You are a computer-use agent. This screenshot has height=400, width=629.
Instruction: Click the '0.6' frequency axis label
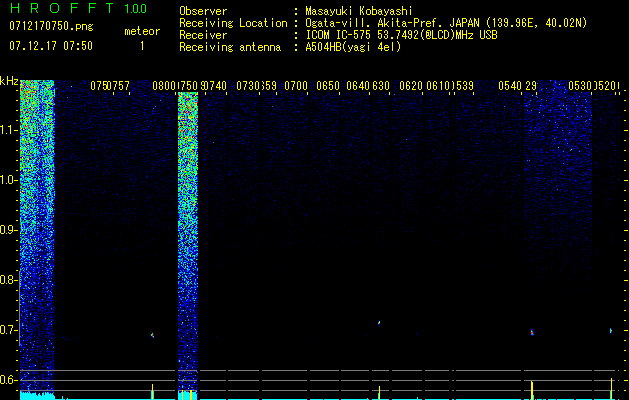pyautogui.click(x=8, y=380)
